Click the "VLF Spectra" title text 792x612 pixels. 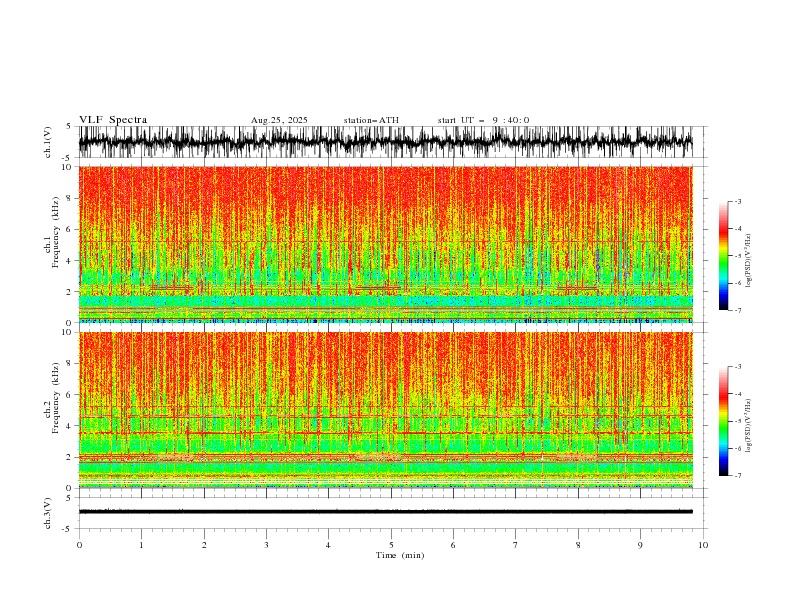[113, 120]
